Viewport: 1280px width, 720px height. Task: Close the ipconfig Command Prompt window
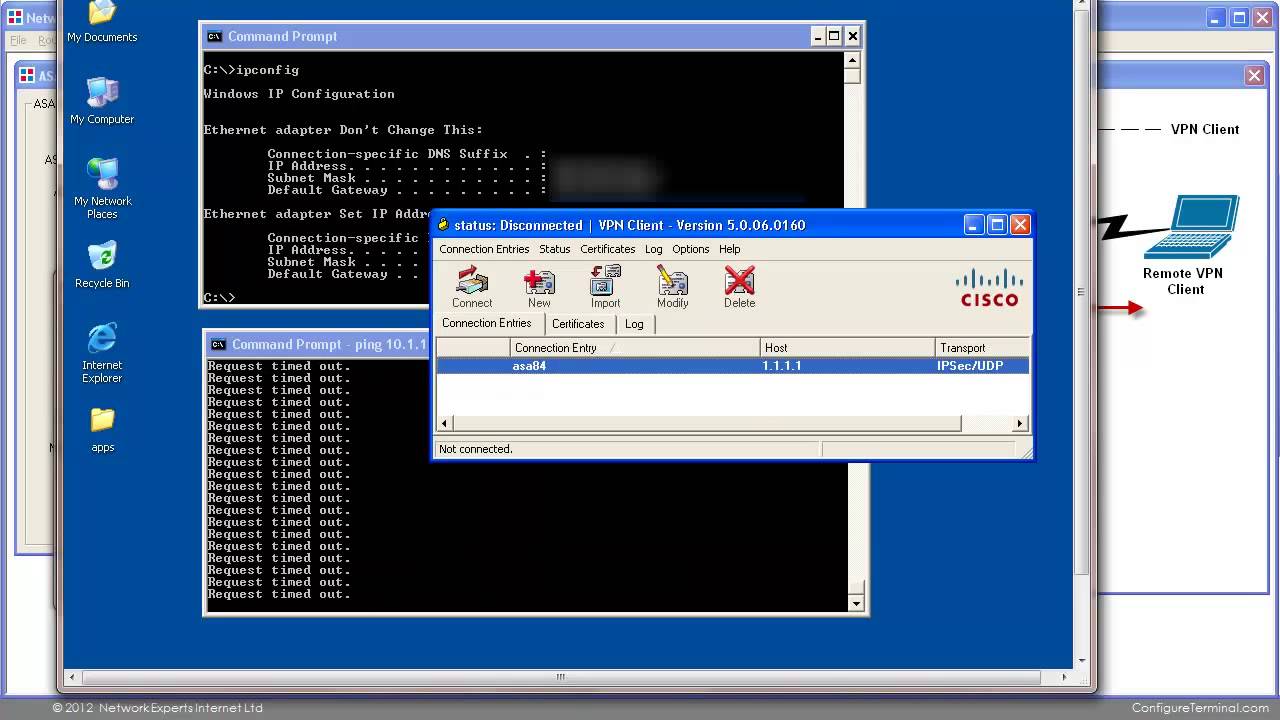click(852, 36)
